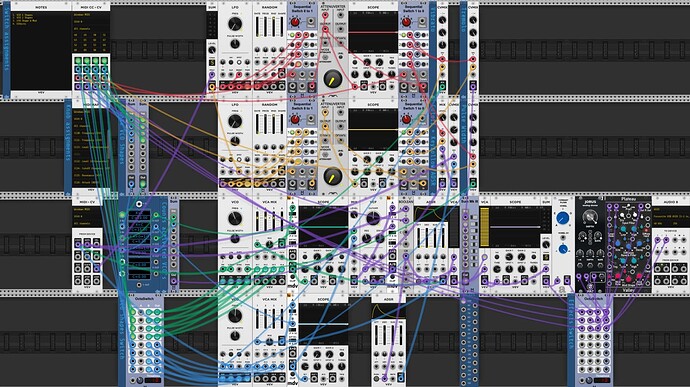Click the large Jomus depth knob

(590, 217)
